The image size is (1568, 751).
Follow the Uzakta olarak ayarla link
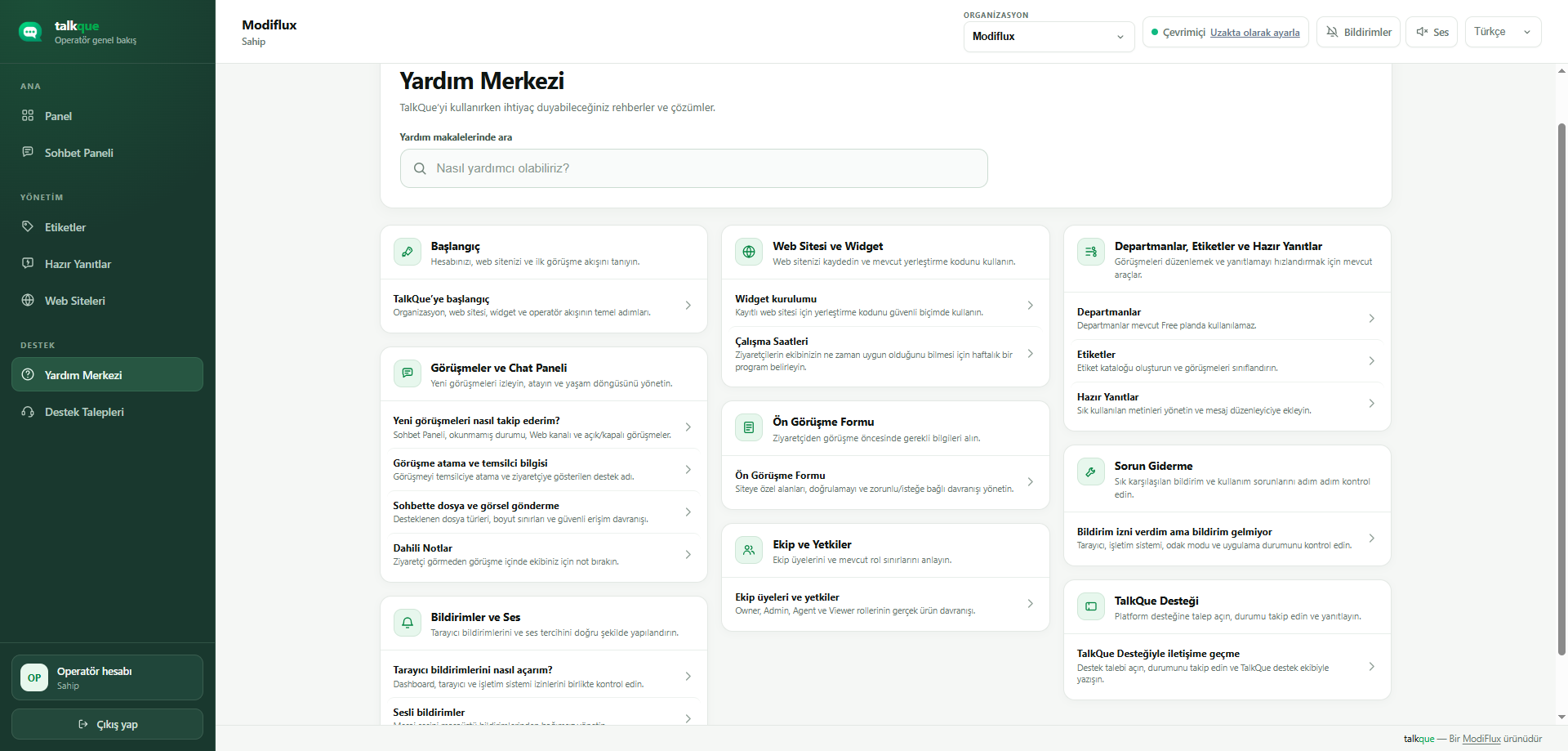click(x=1254, y=33)
